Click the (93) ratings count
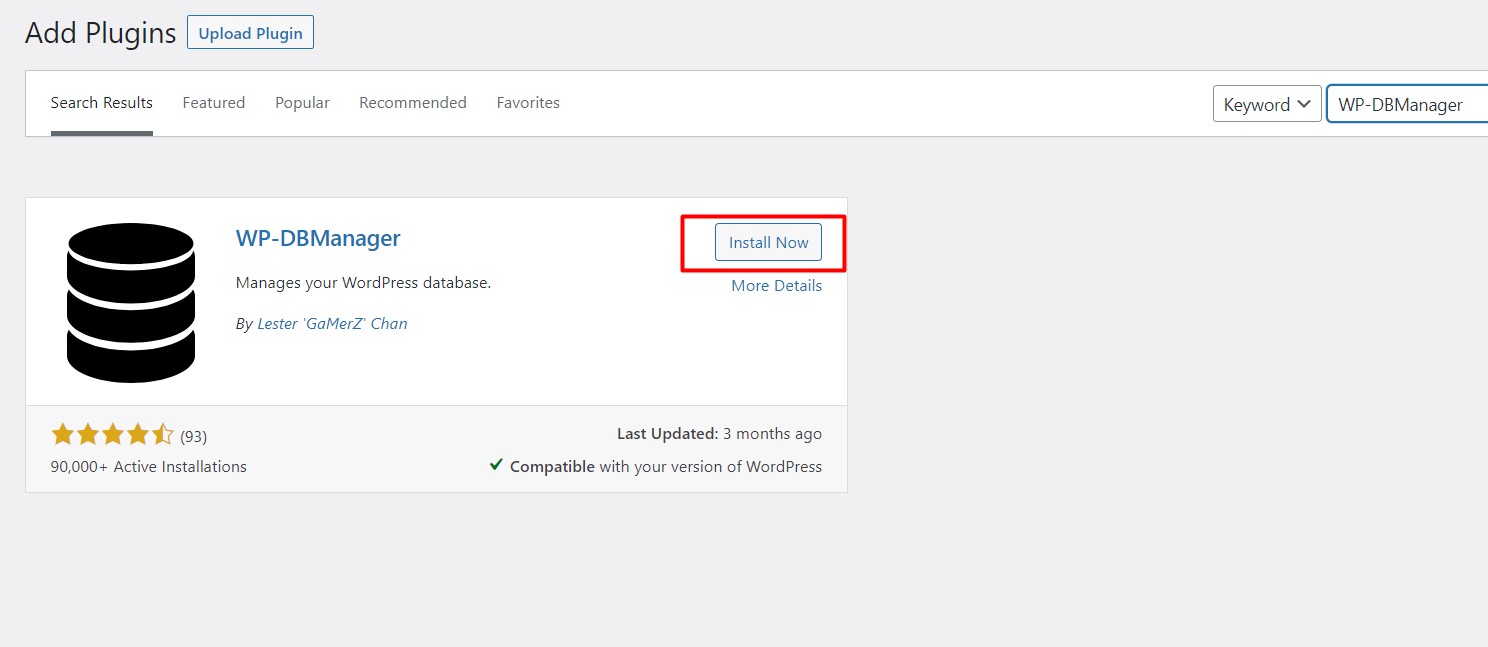Viewport: 1488px width, 647px height. (194, 436)
